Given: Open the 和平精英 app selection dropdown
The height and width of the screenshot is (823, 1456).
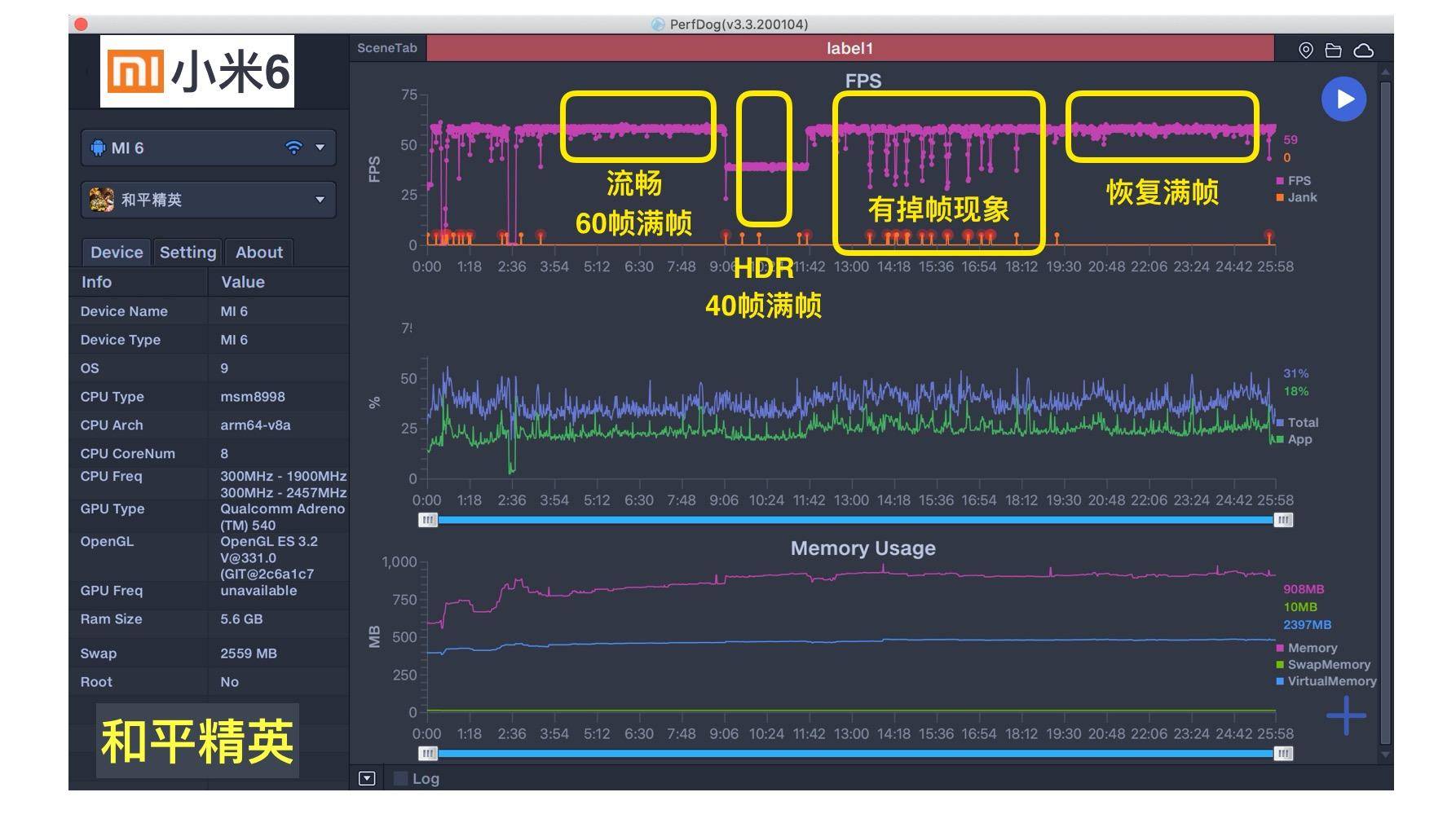Looking at the screenshot, I should [320, 200].
